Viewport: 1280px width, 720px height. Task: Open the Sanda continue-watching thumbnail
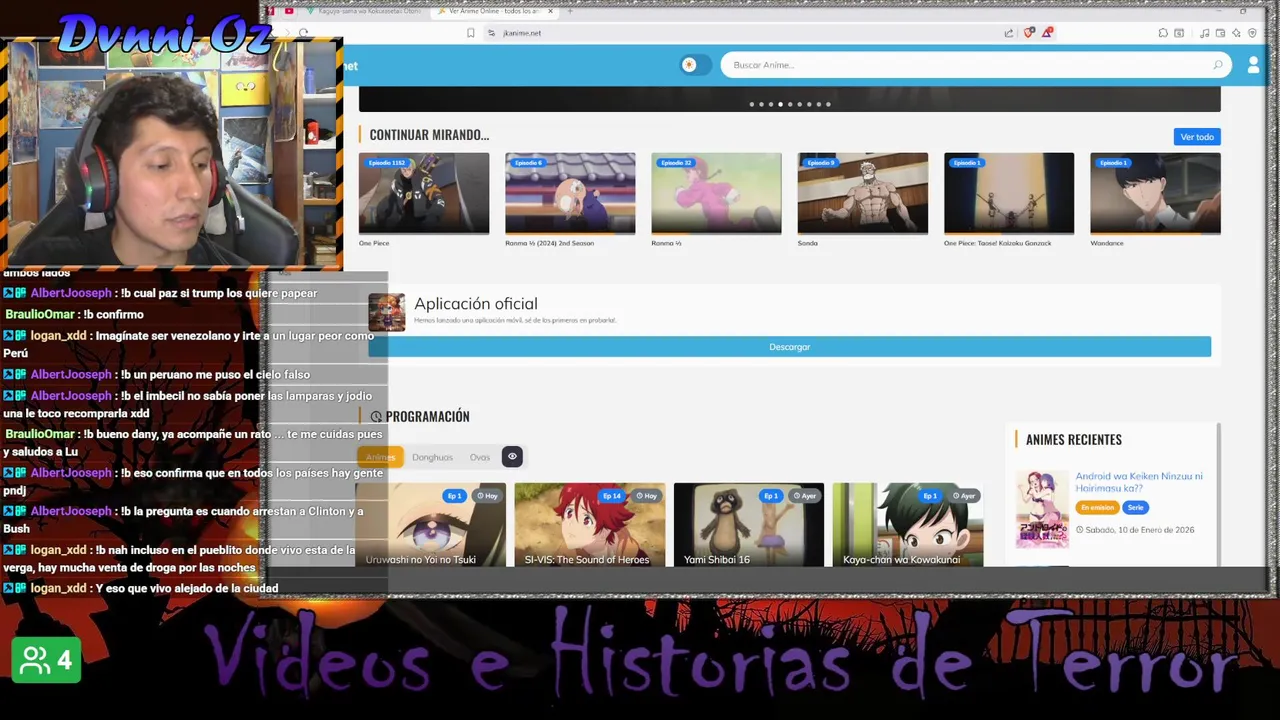[862, 193]
